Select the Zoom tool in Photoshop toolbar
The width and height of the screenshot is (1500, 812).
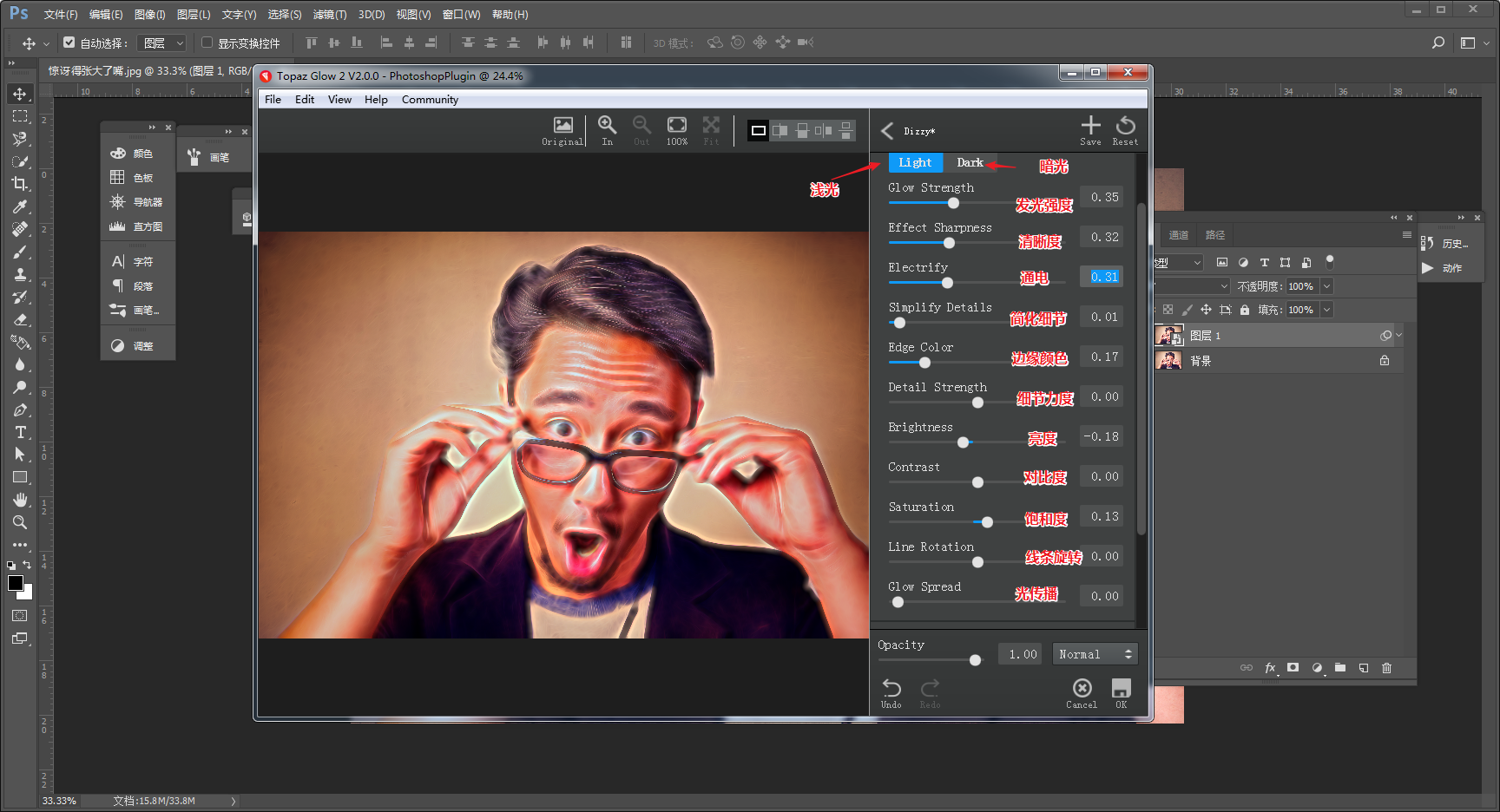(20, 522)
